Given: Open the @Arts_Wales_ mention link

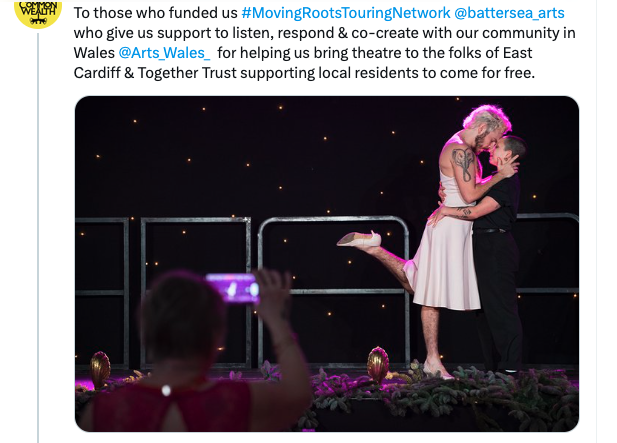Looking at the screenshot, I should point(164,53).
